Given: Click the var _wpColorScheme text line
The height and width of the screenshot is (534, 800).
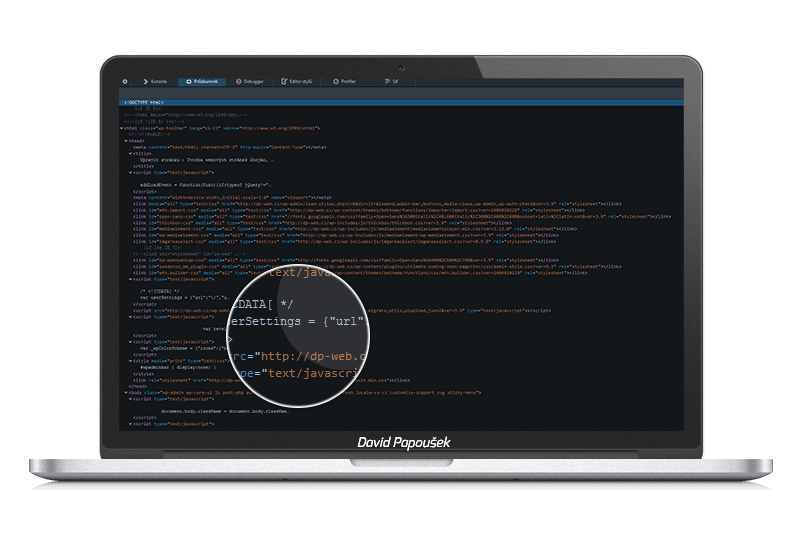Looking at the screenshot, I should (x=183, y=348).
